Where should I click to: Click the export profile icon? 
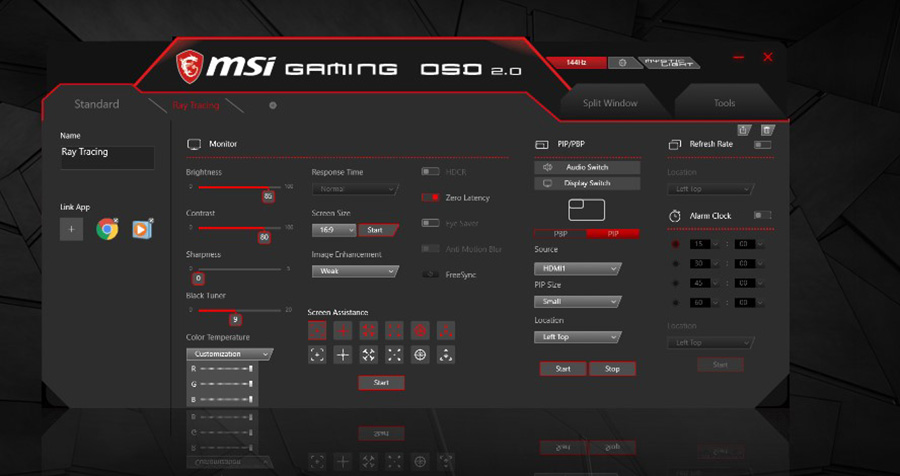(743, 130)
